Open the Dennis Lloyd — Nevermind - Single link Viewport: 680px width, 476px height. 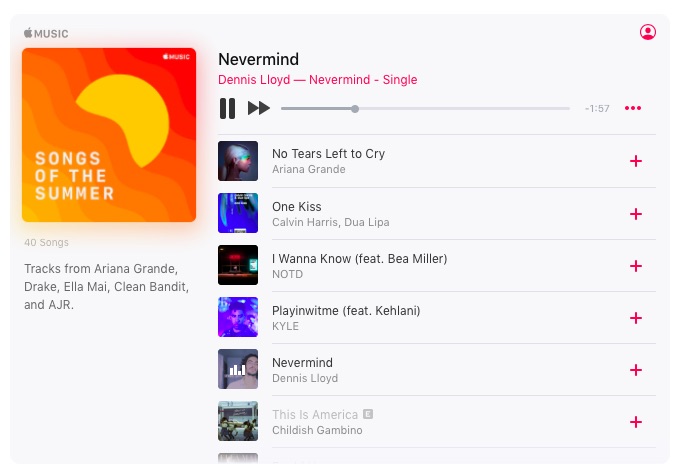point(317,80)
